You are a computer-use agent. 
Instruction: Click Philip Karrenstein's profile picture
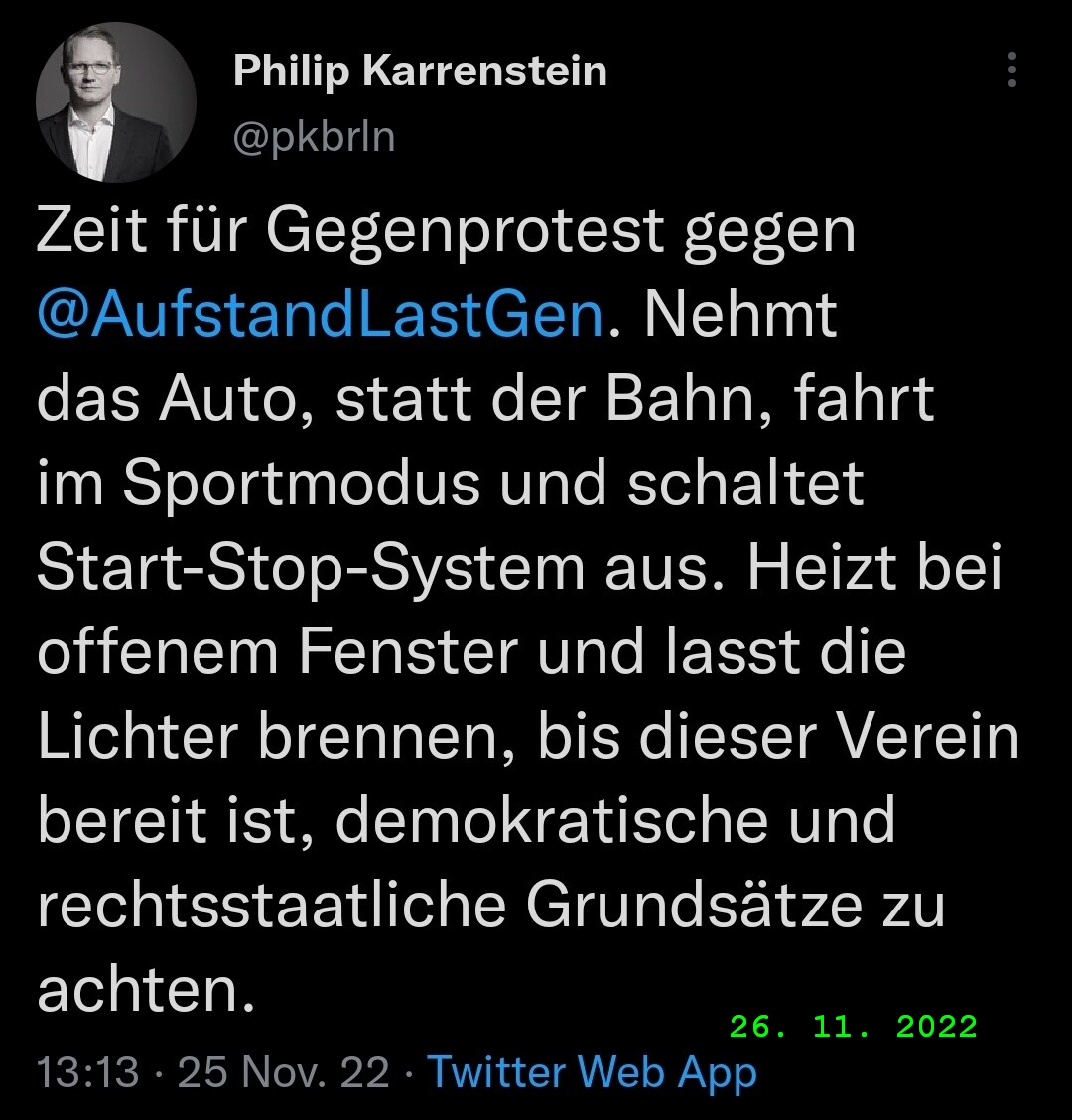[x=116, y=102]
